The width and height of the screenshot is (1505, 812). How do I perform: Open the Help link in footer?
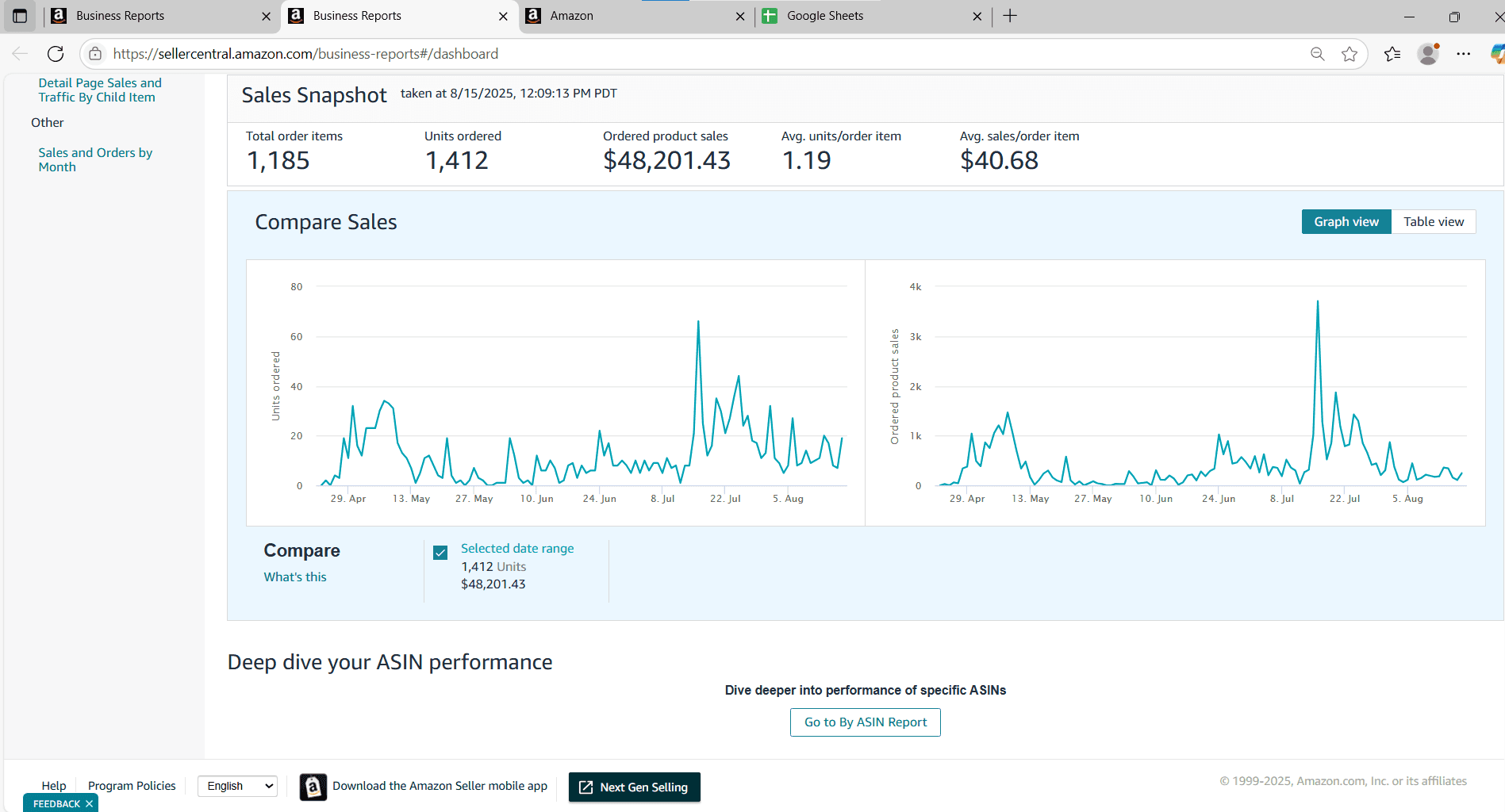54,786
